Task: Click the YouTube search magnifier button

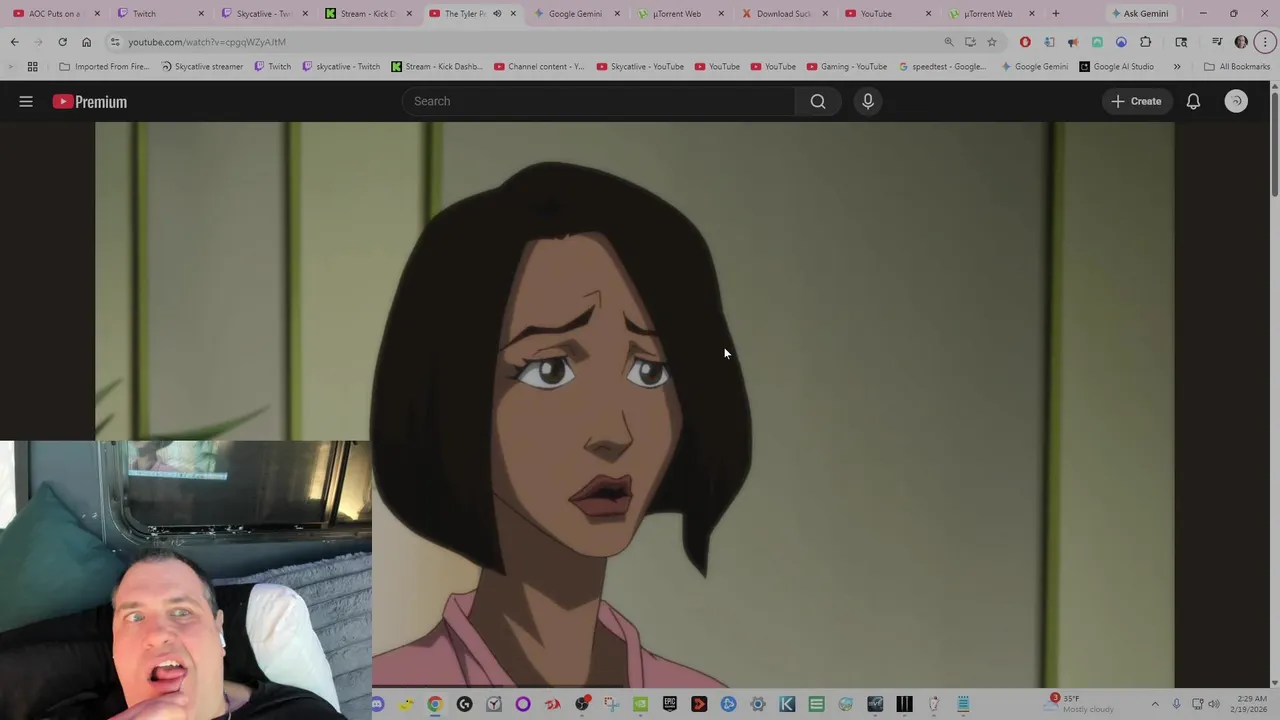Action: [x=818, y=101]
